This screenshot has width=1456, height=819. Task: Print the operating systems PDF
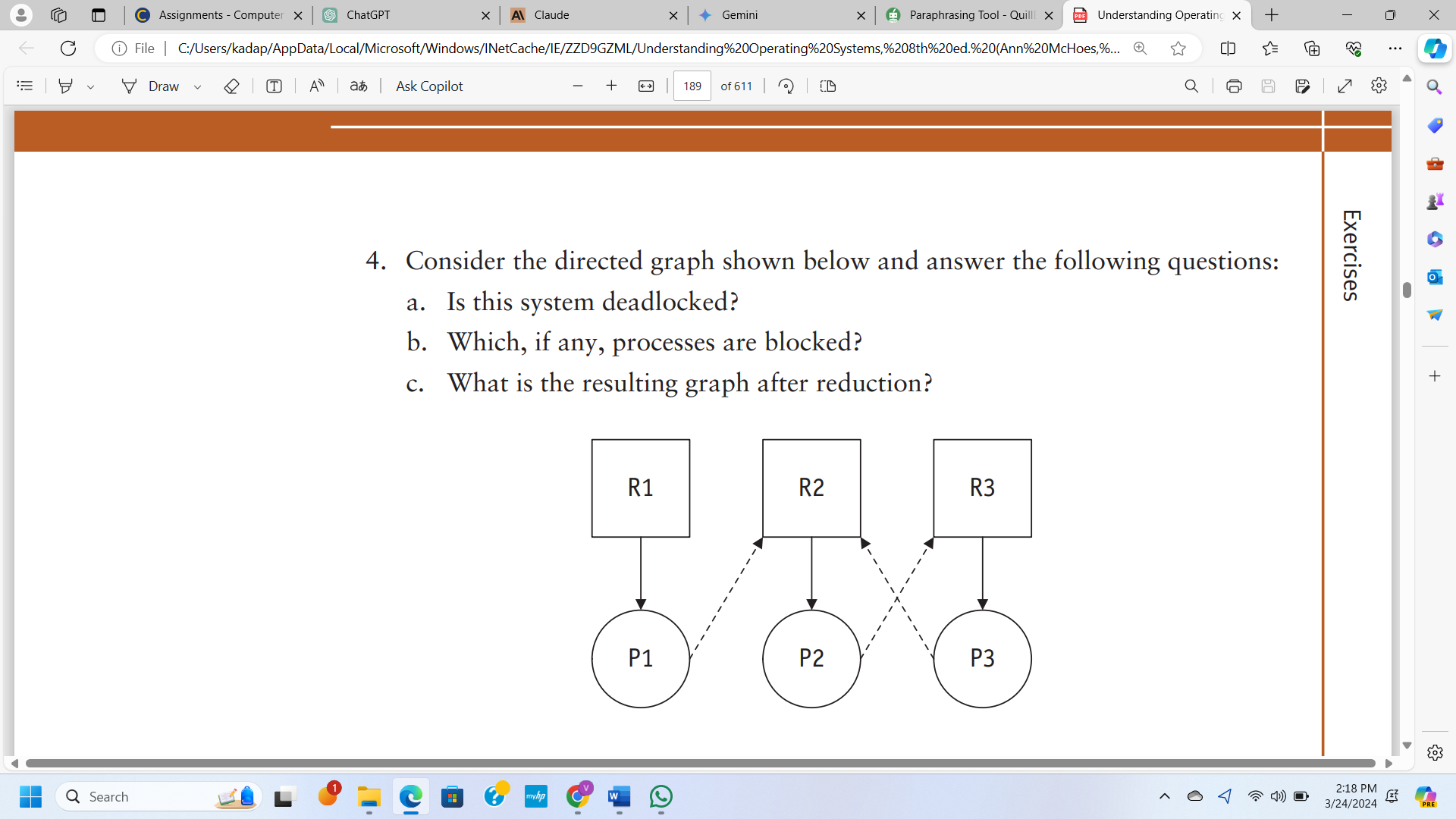click(1234, 86)
